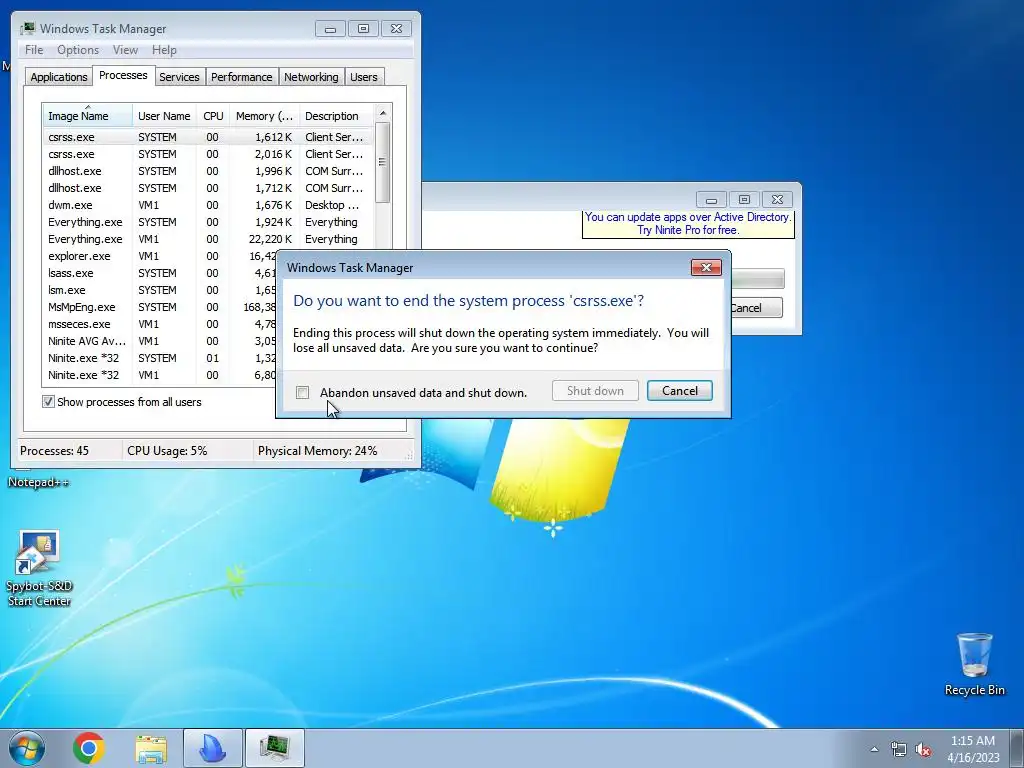Click the process list scrollbar thumb
This screenshot has width=1024, height=768.
(x=383, y=162)
